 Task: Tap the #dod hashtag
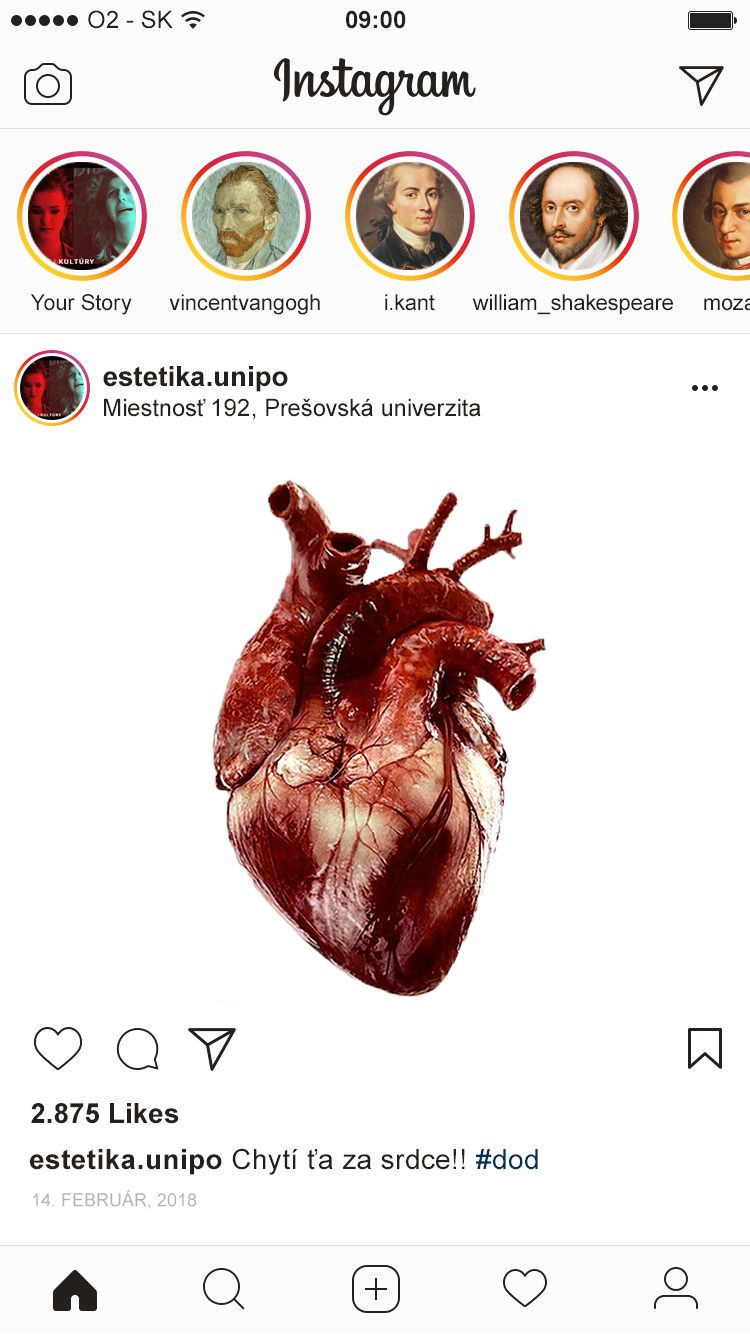click(x=507, y=1160)
